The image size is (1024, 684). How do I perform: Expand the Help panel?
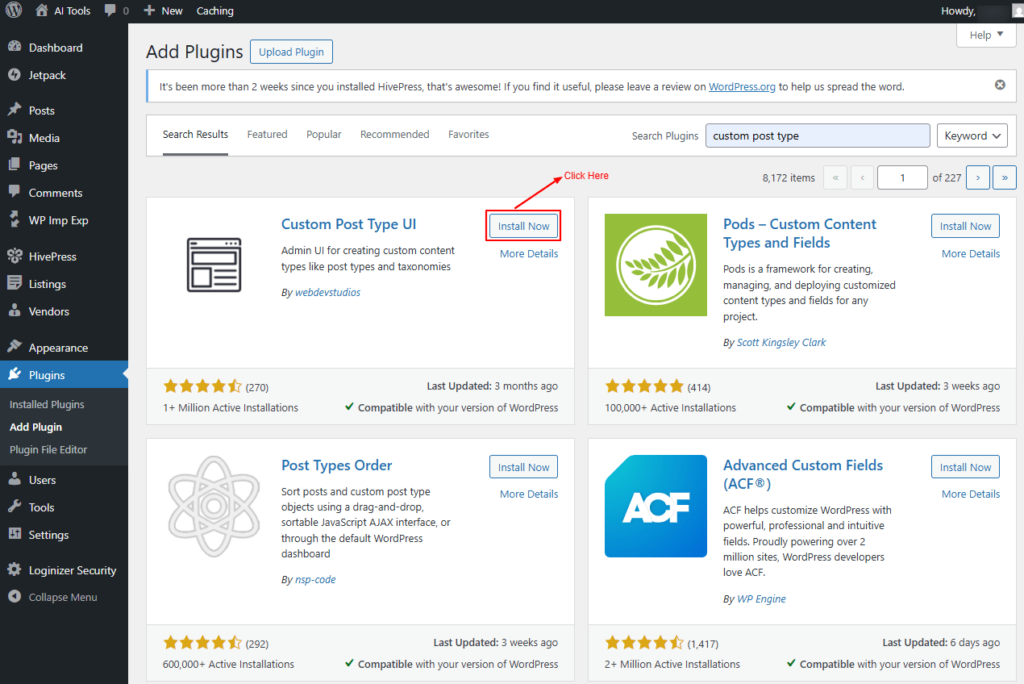click(x=986, y=35)
